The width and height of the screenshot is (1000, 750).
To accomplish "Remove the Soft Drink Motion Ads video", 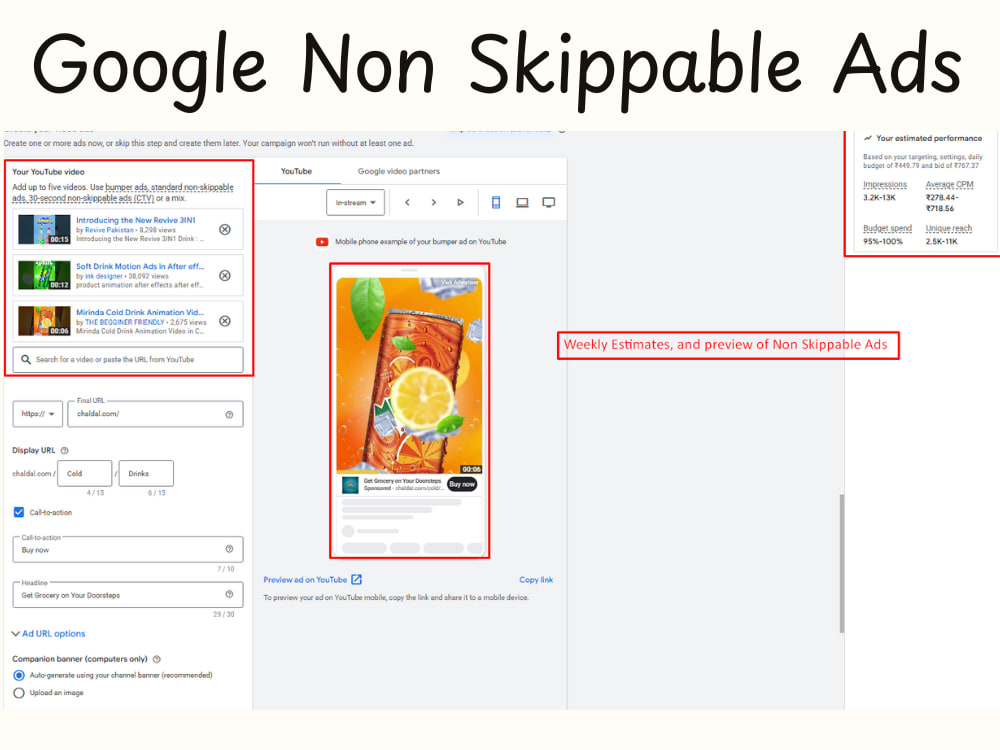I will click(x=225, y=276).
